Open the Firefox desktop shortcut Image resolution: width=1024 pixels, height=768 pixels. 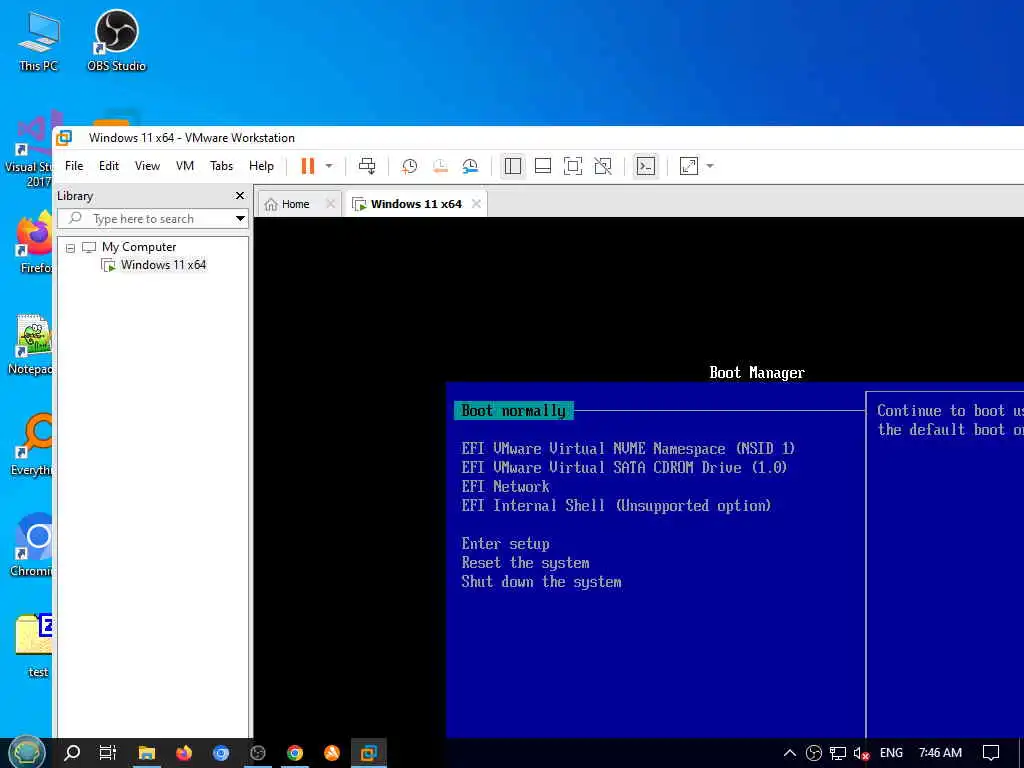click(x=33, y=243)
